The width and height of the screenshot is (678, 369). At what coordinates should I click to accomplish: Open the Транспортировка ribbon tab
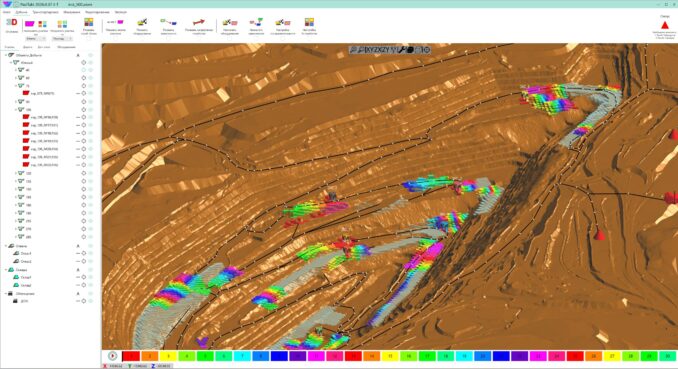tap(45, 12)
